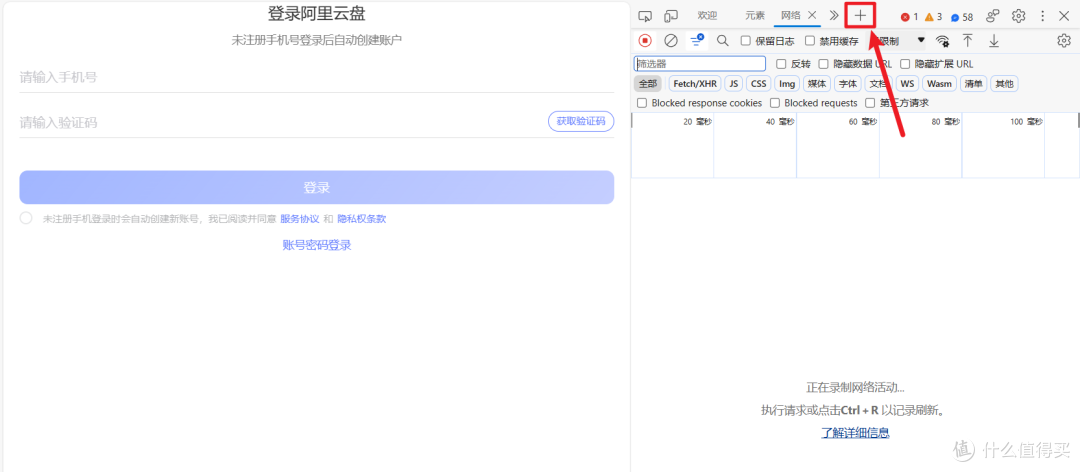Filter requests by CSS
1080x472 pixels.
758,83
